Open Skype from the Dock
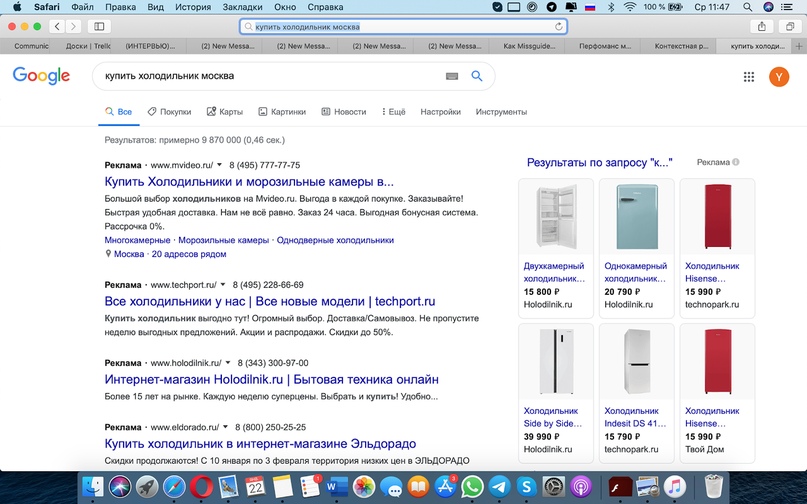 (x=527, y=486)
